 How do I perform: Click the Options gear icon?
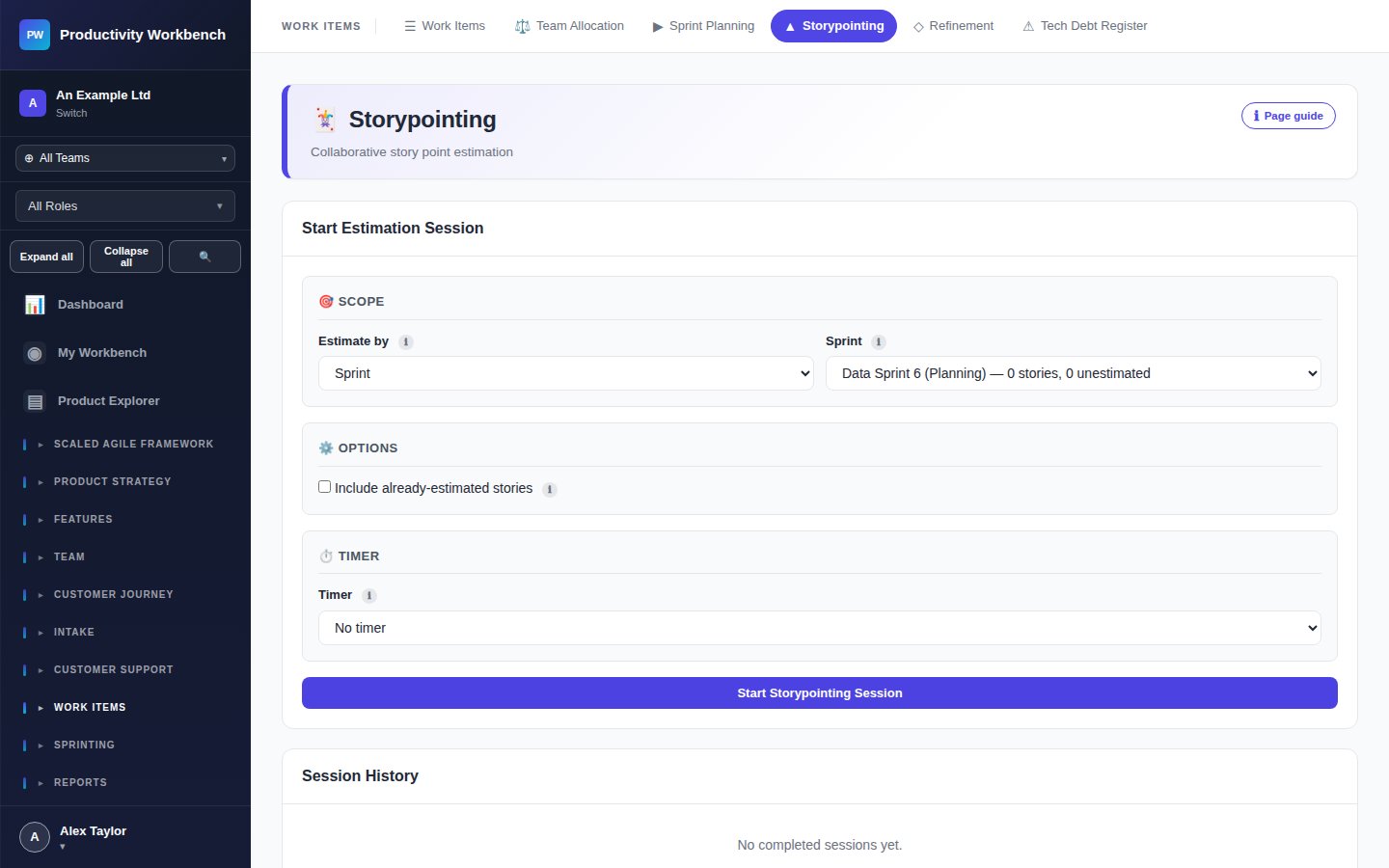(x=326, y=448)
